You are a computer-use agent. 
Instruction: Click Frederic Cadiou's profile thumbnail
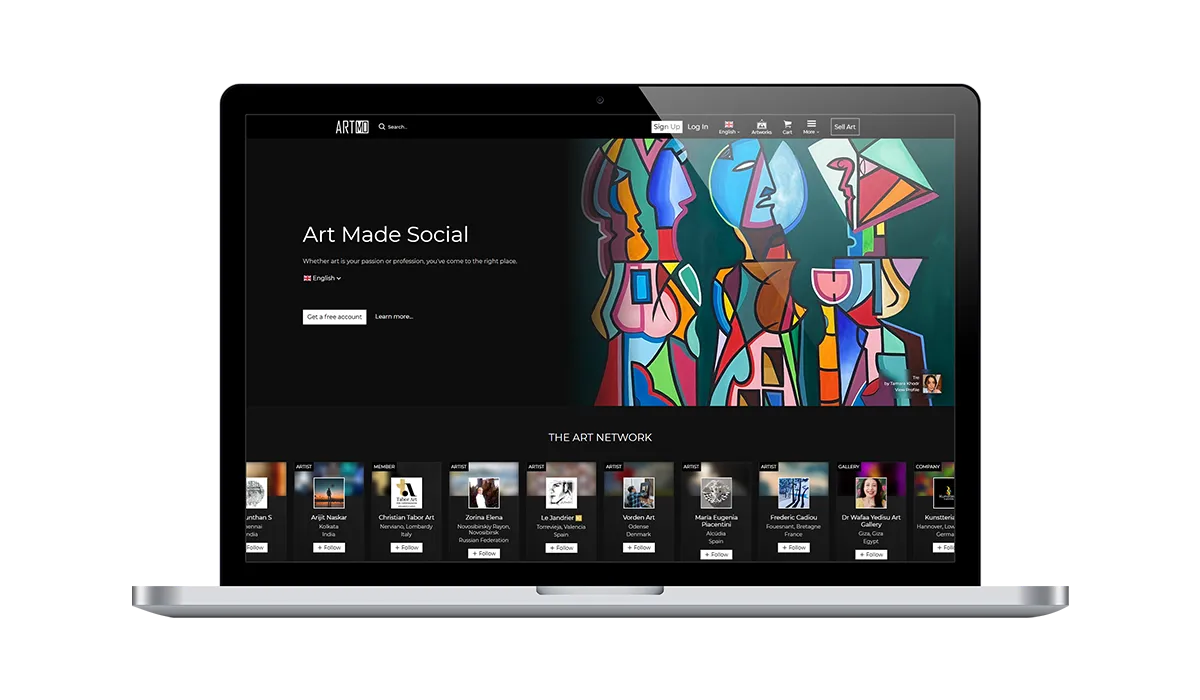[x=793, y=492]
